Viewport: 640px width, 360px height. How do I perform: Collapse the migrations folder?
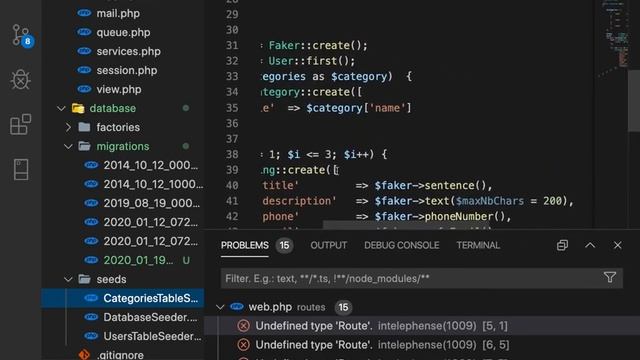click(x=68, y=146)
